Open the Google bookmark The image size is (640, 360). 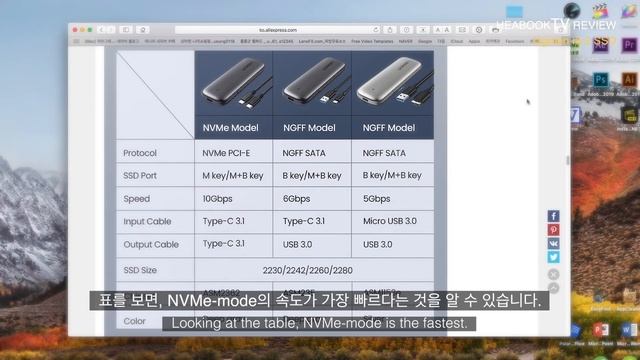[424, 41]
